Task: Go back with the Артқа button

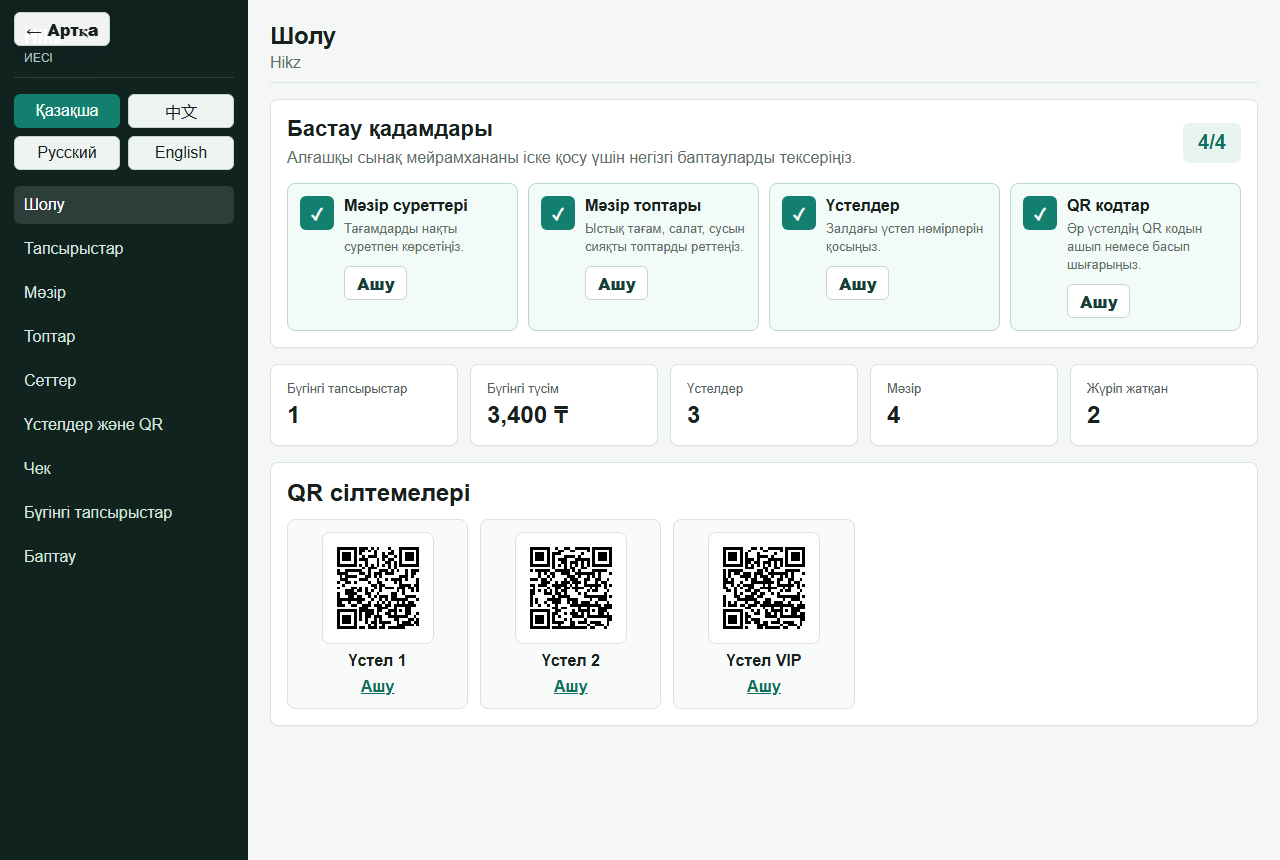Action: click(62, 30)
